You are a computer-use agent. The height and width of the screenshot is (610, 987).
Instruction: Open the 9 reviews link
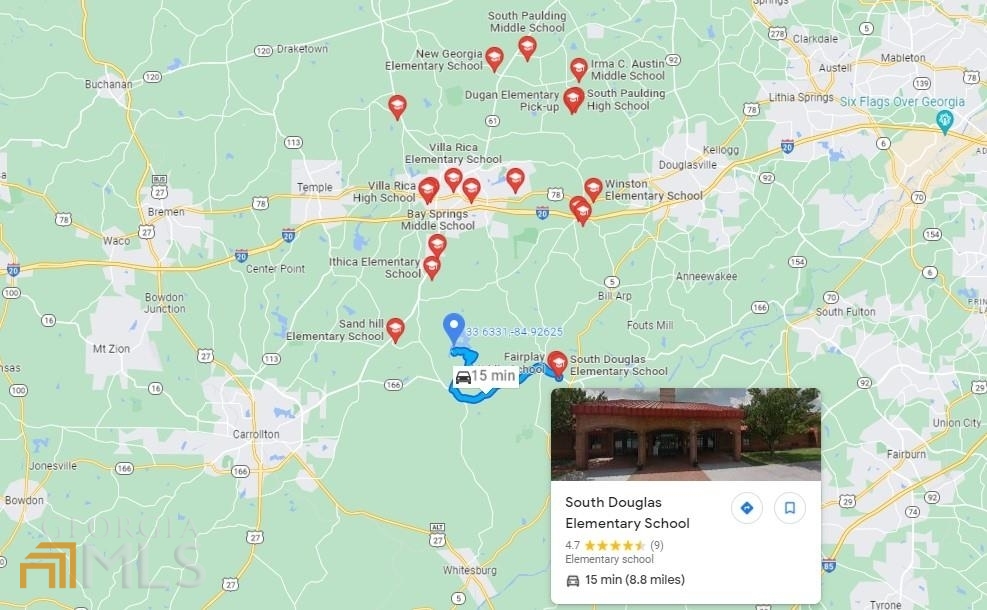(657, 545)
